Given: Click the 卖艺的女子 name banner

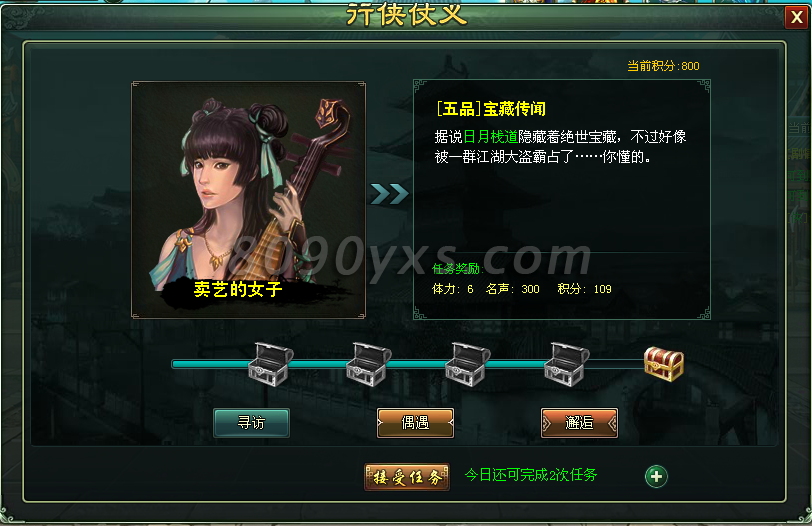Looking at the screenshot, I should (238, 289).
